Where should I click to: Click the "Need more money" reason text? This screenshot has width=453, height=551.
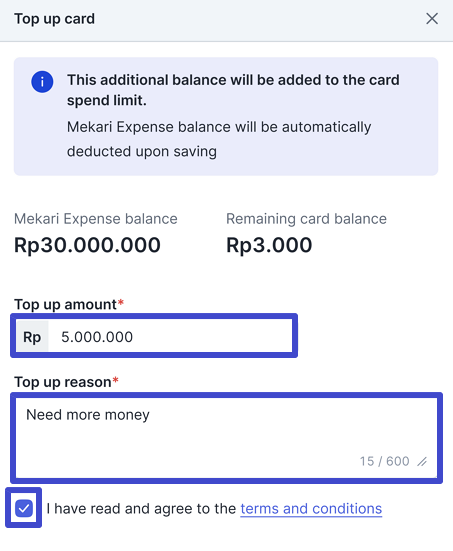[x=88, y=415]
